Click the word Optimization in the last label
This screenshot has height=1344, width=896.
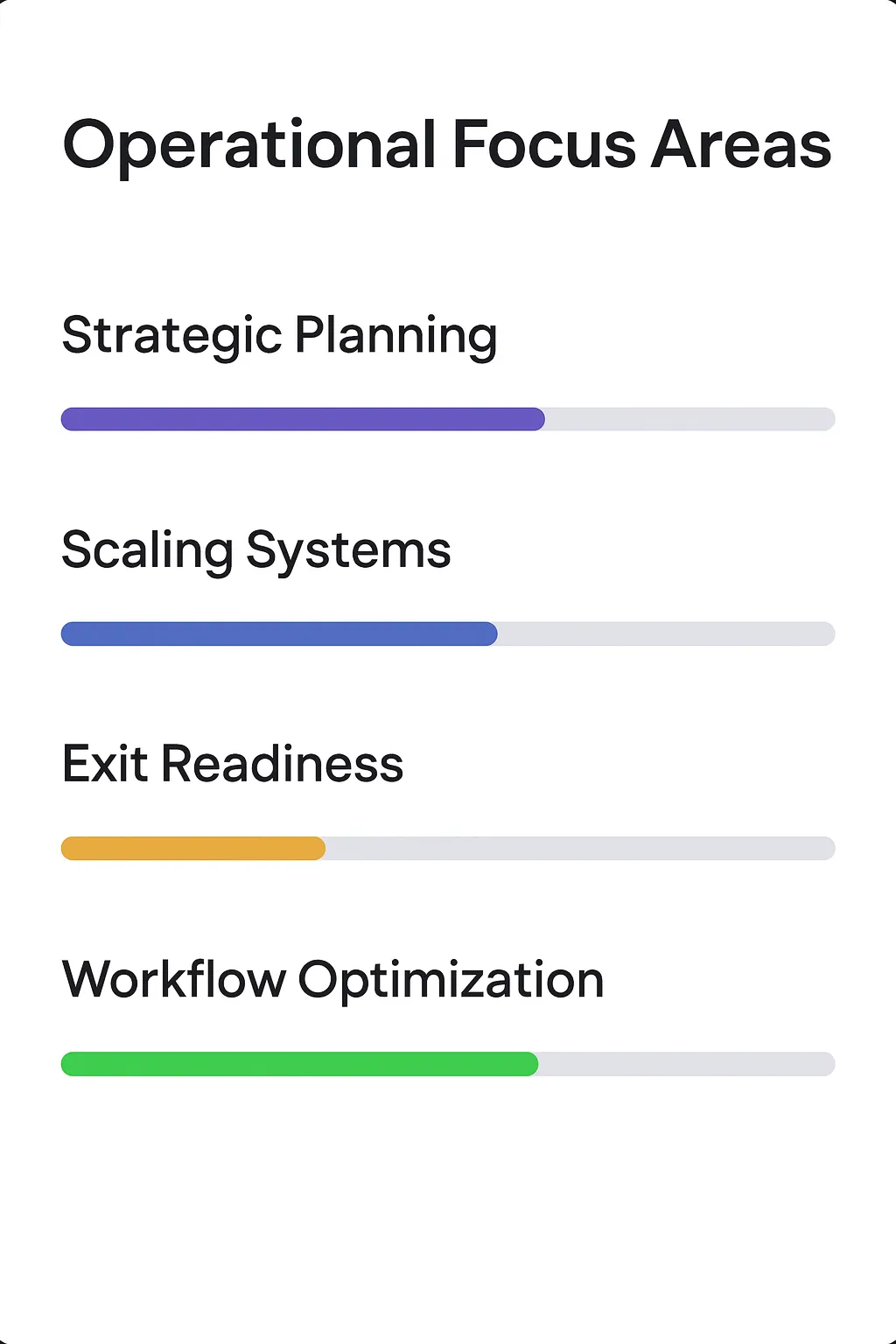click(x=451, y=980)
